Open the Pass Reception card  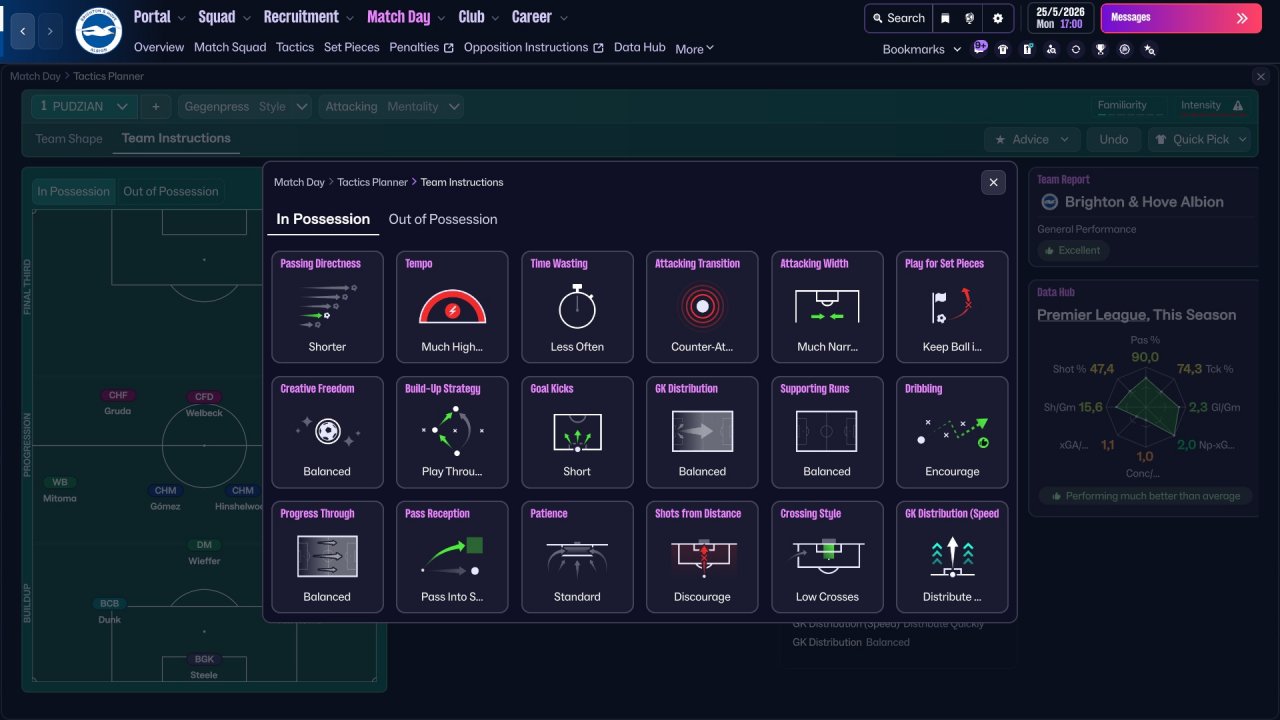[x=452, y=557]
